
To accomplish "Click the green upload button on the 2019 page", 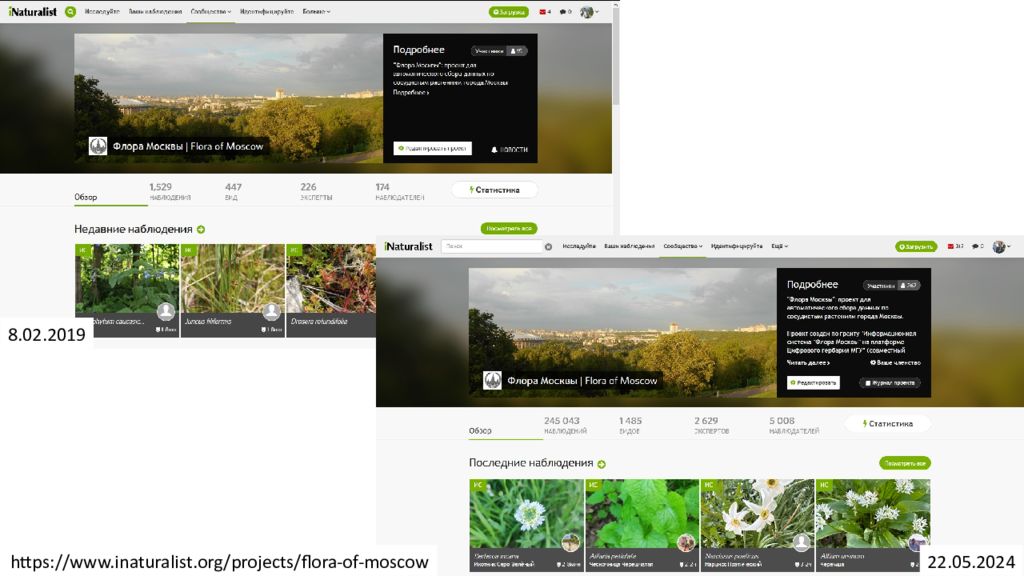I will pos(509,12).
